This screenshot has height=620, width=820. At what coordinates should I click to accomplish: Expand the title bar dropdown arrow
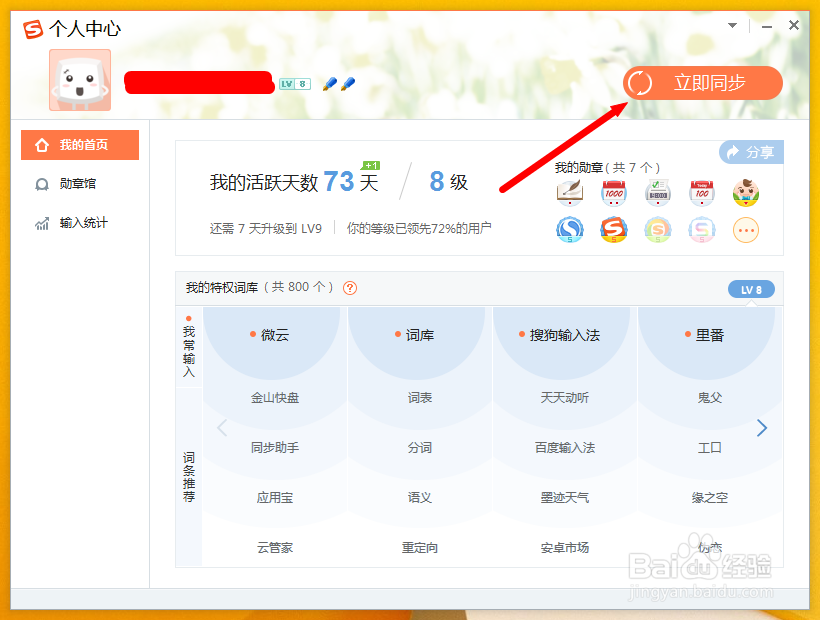(731, 25)
